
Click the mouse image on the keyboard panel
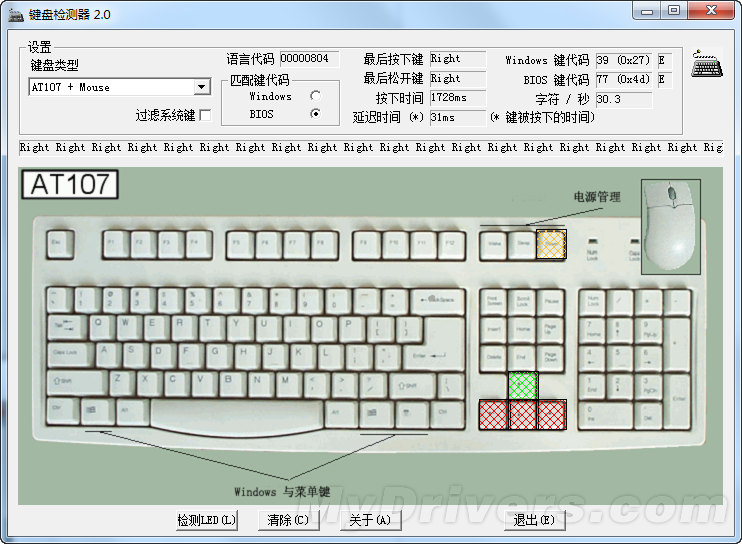click(x=671, y=227)
